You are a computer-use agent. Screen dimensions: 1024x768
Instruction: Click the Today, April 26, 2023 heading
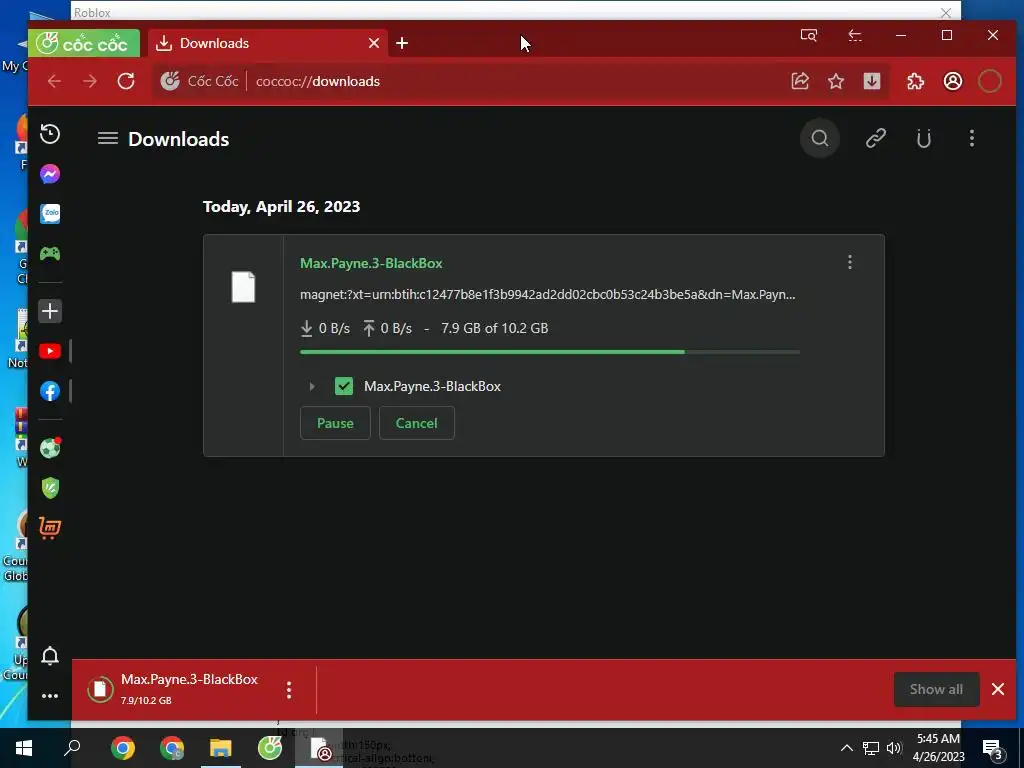pyautogui.click(x=281, y=206)
